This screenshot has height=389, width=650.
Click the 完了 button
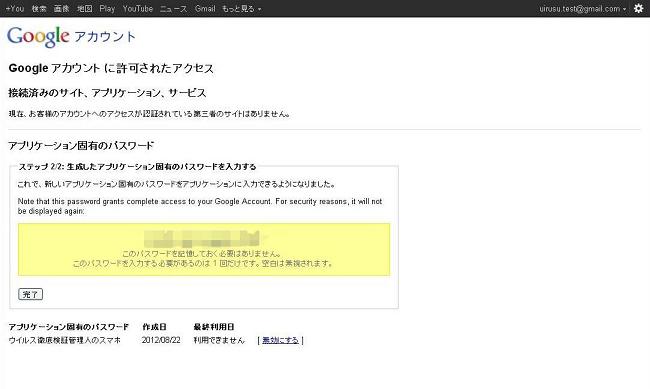tap(30, 294)
